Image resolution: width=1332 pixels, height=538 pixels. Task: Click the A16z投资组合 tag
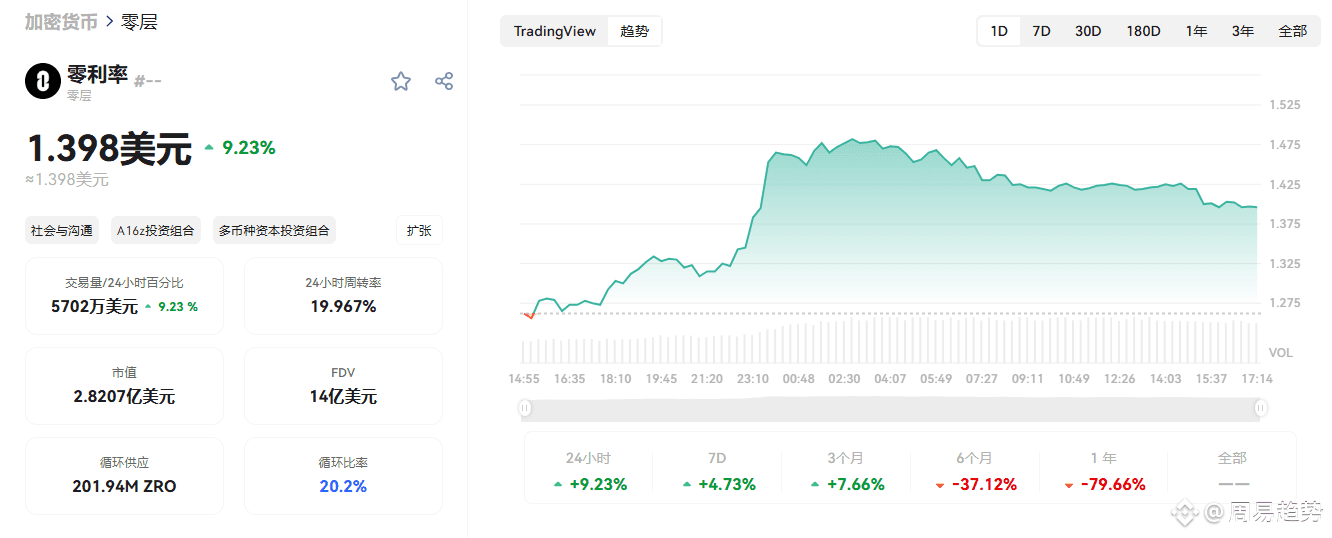pos(155,230)
